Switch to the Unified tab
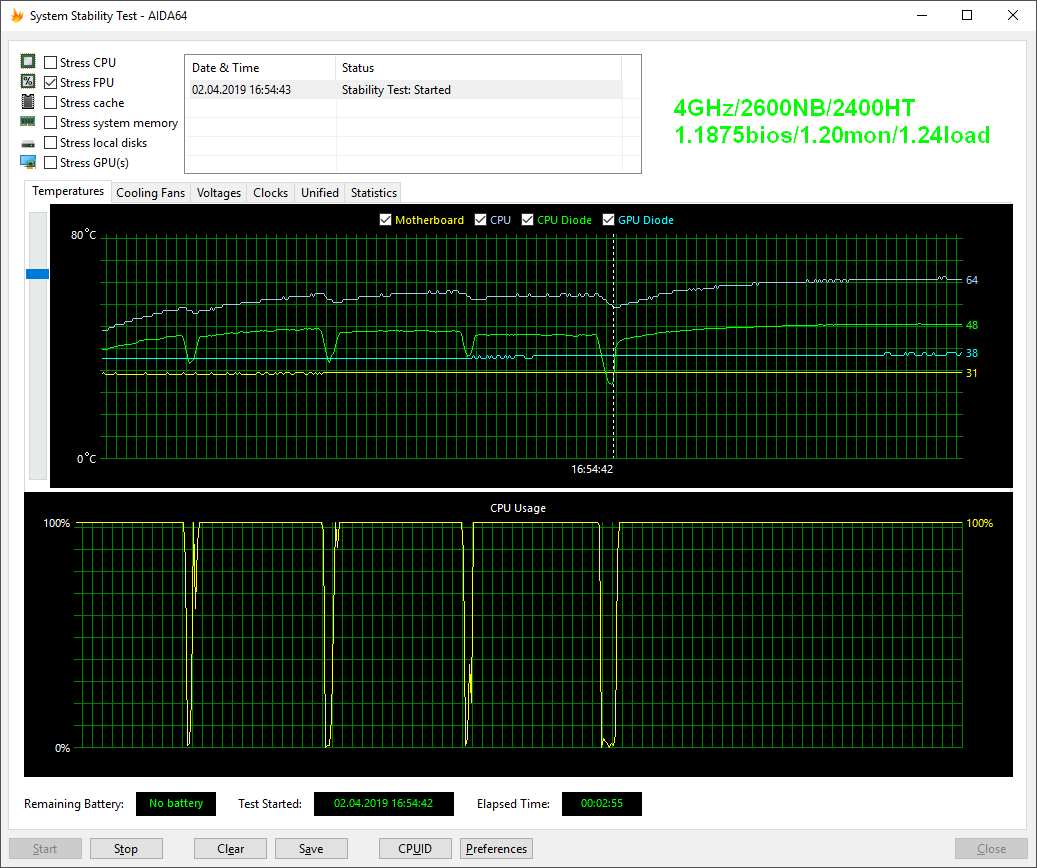 [x=320, y=193]
